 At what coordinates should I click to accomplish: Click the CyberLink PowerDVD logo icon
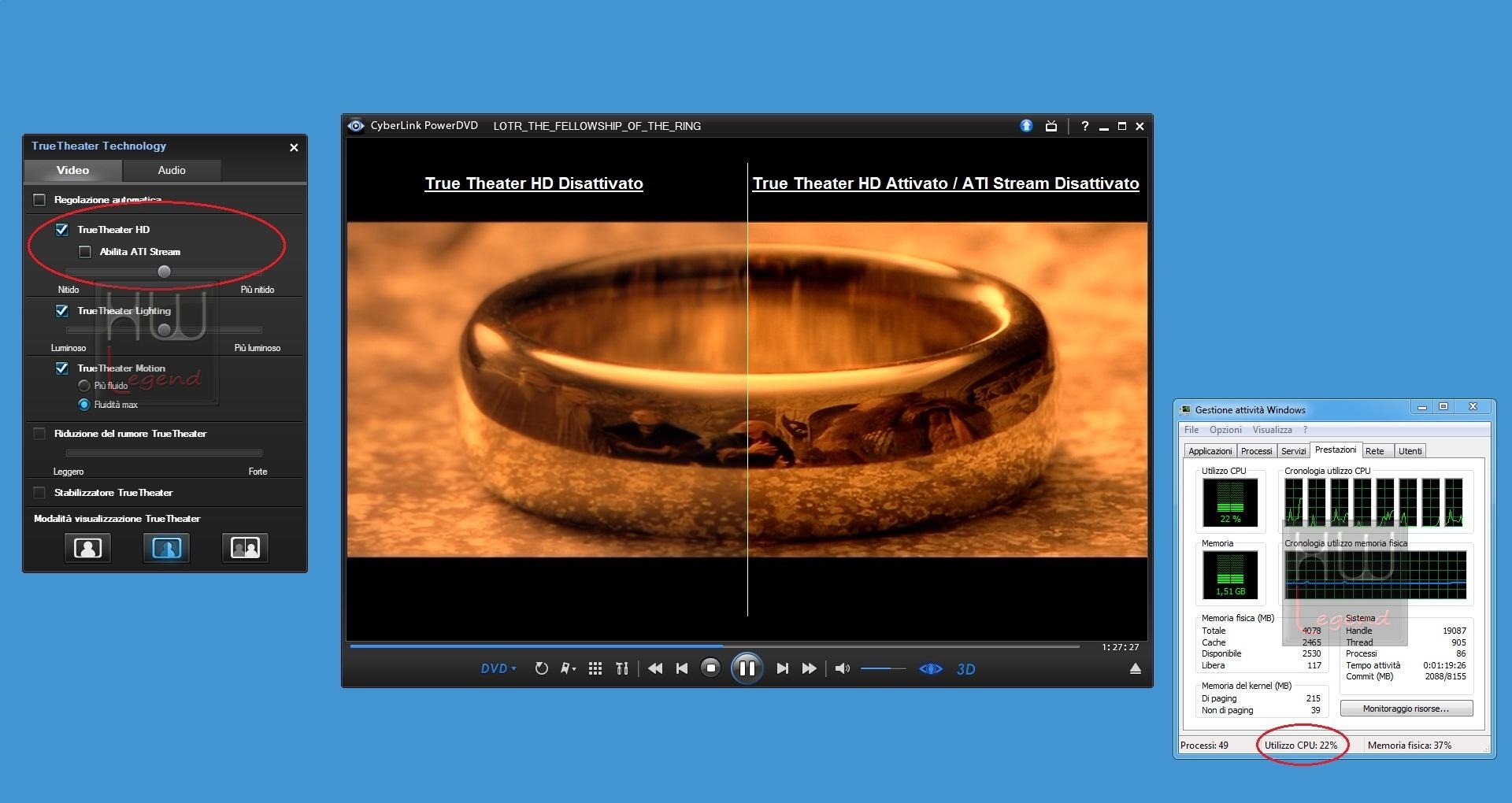click(x=356, y=126)
